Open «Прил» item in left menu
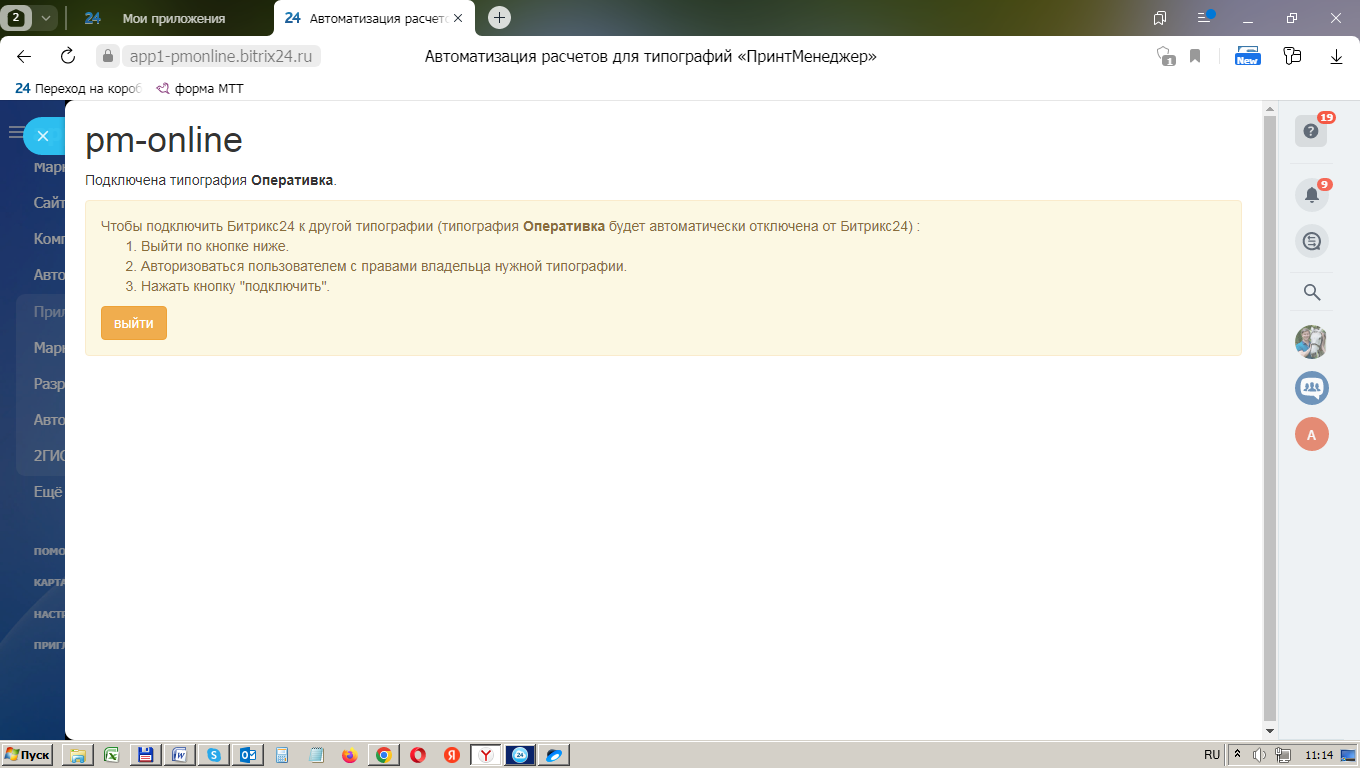Screen dimensions: 1360x768 [49, 312]
